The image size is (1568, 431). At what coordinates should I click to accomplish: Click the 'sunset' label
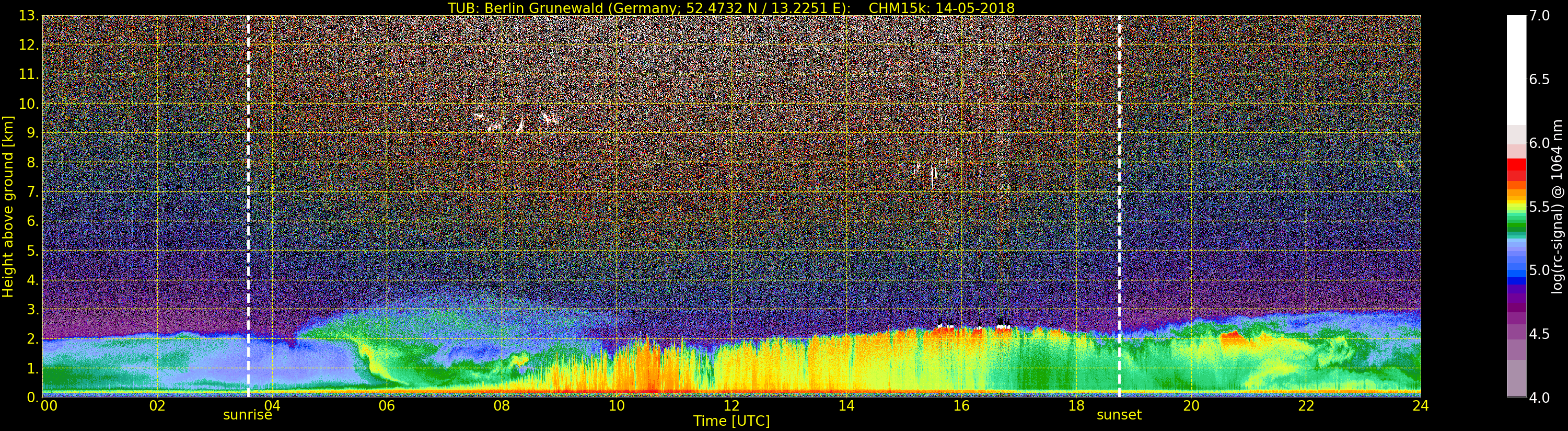point(1119,415)
